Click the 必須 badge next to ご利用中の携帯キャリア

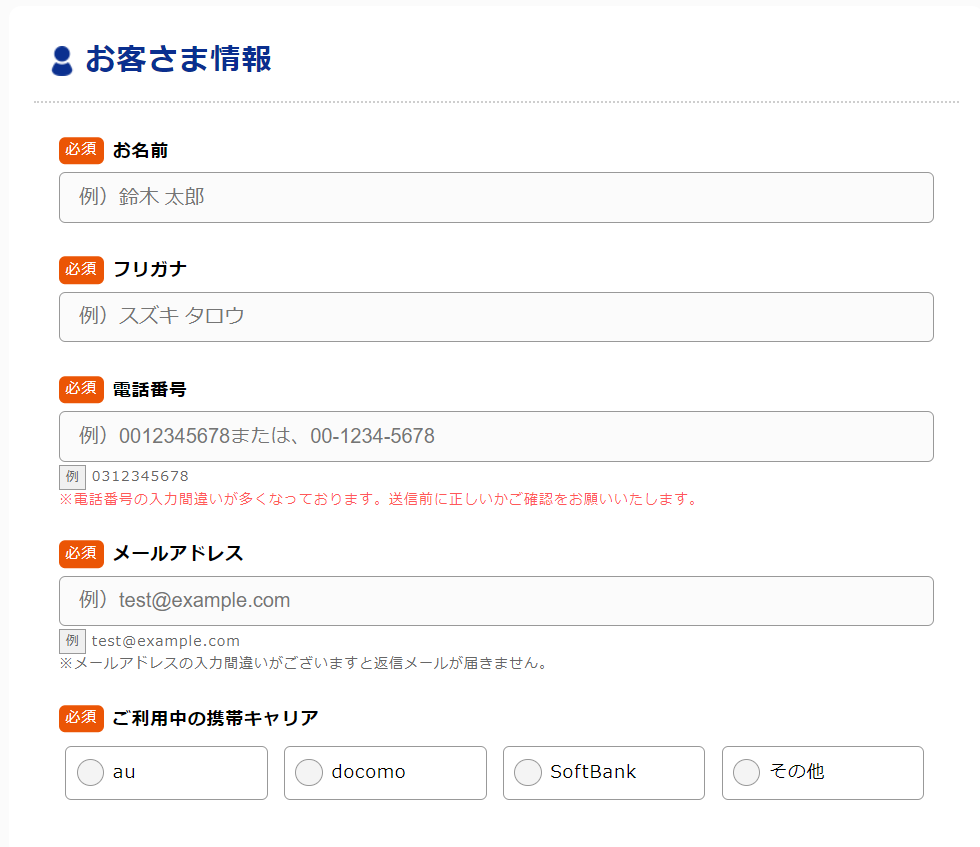81,718
